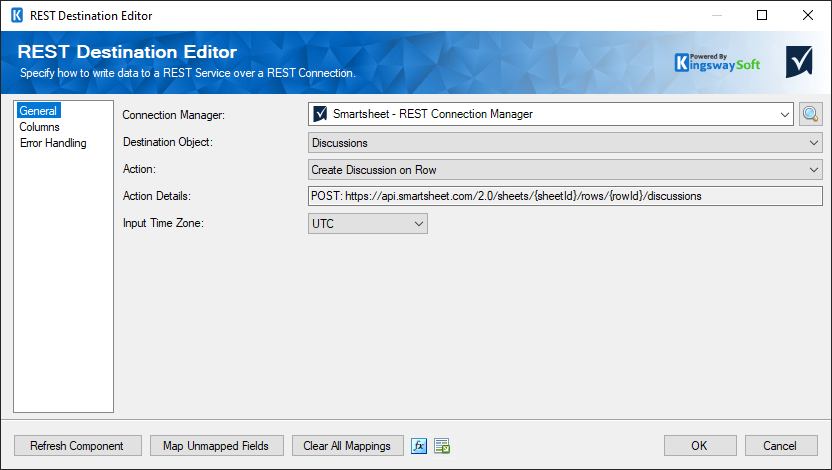
Task: Open the Action dropdown showing Create Discussion on Row
Action: pos(565,170)
